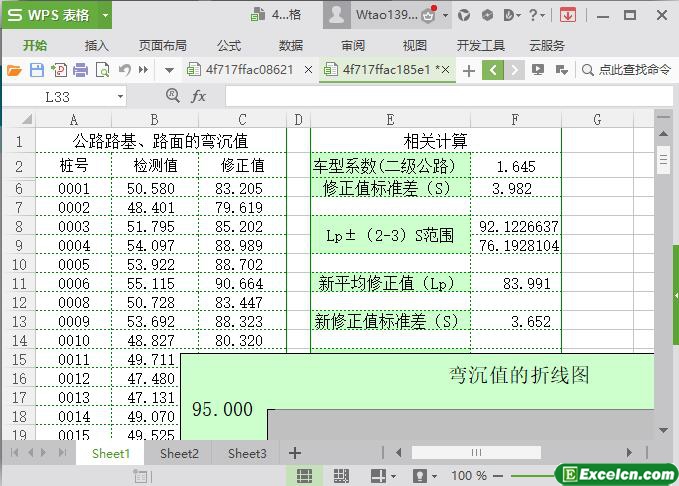Select the cell containing 92.1226637
The width and height of the screenshot is (679, 486).
[x=516, y=226]
